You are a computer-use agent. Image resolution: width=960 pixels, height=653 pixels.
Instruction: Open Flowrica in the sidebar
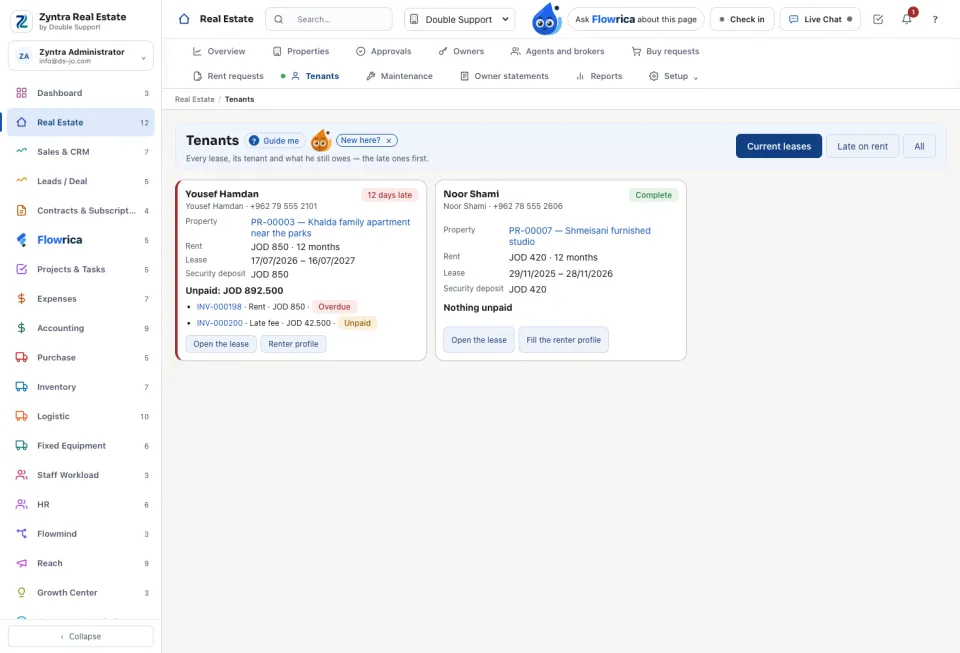[81, 240]
